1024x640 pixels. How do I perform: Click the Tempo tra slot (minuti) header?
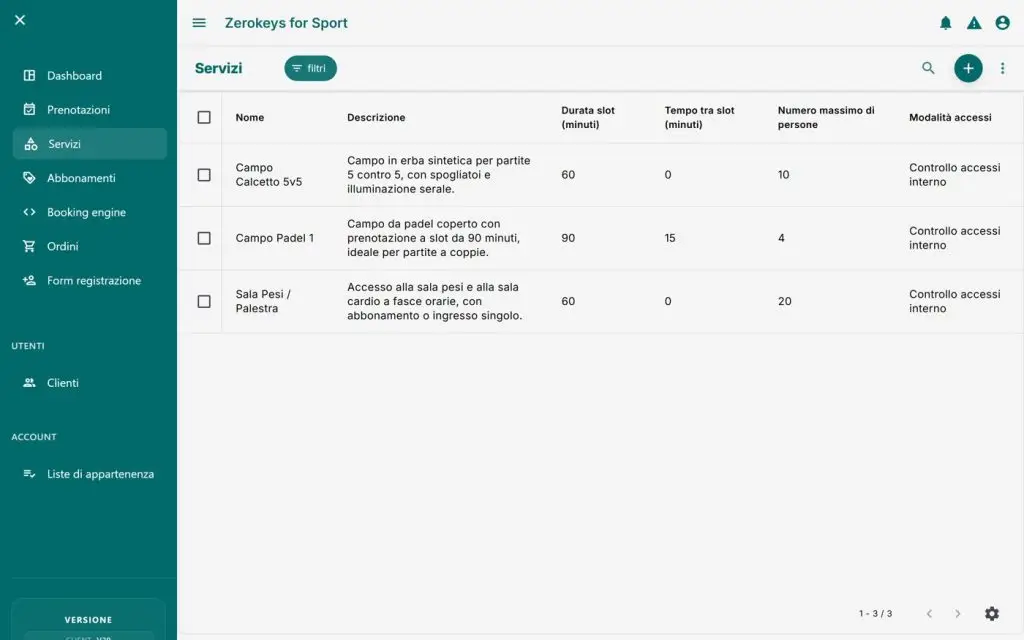pos(699,118)
